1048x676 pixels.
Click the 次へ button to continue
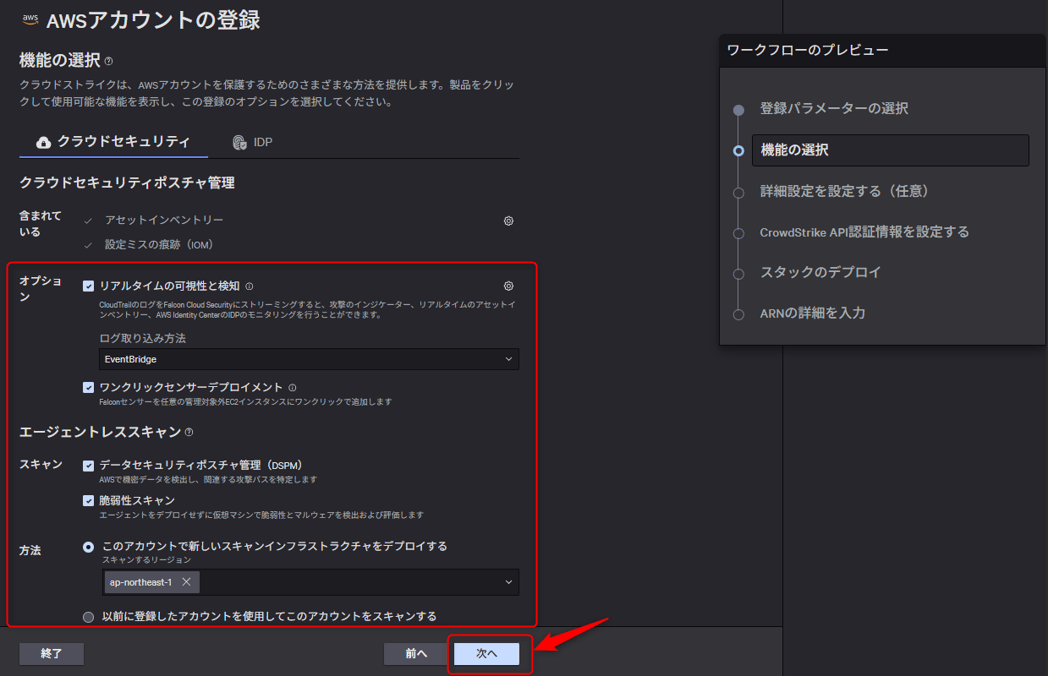click(489, 653)
